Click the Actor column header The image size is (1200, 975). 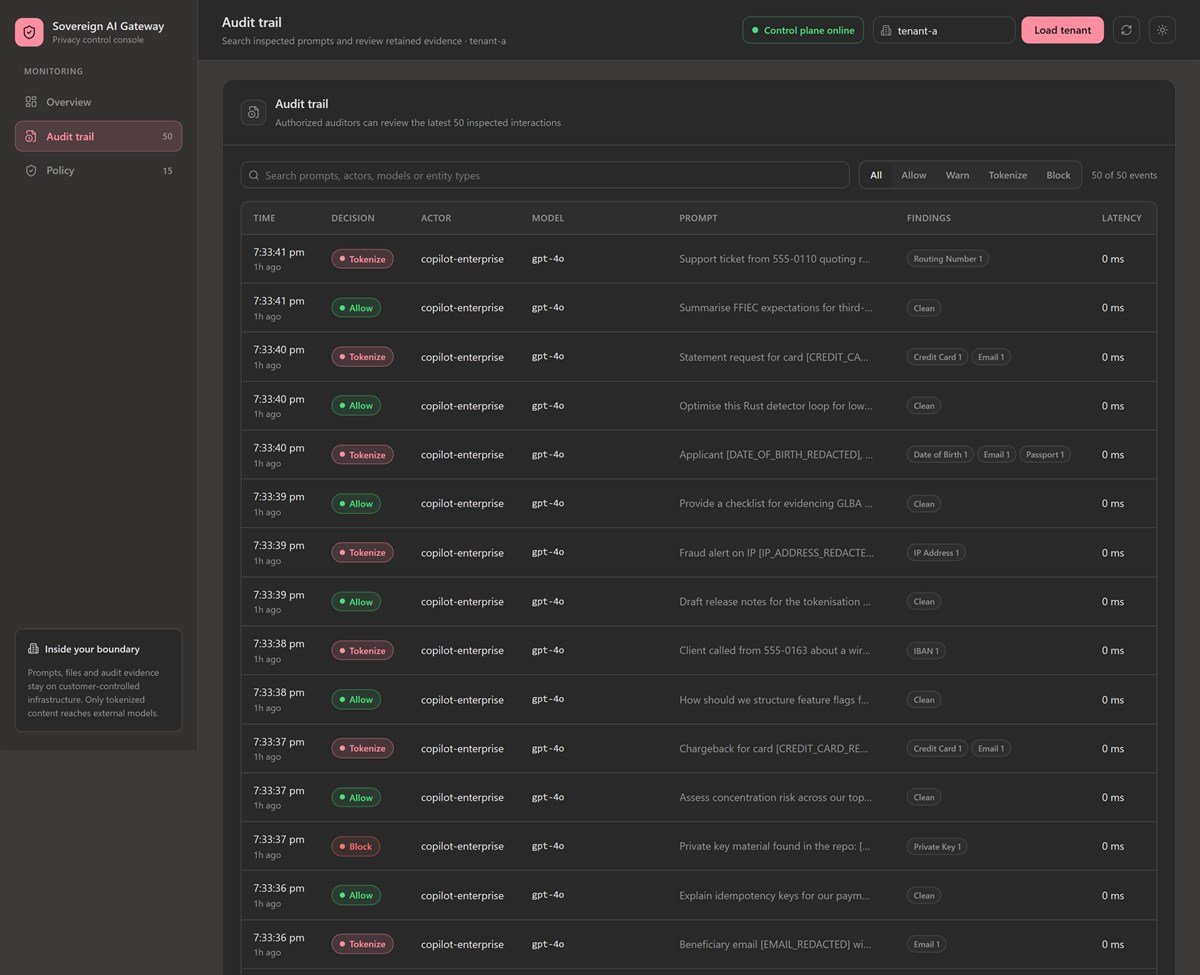click(436, 218)
